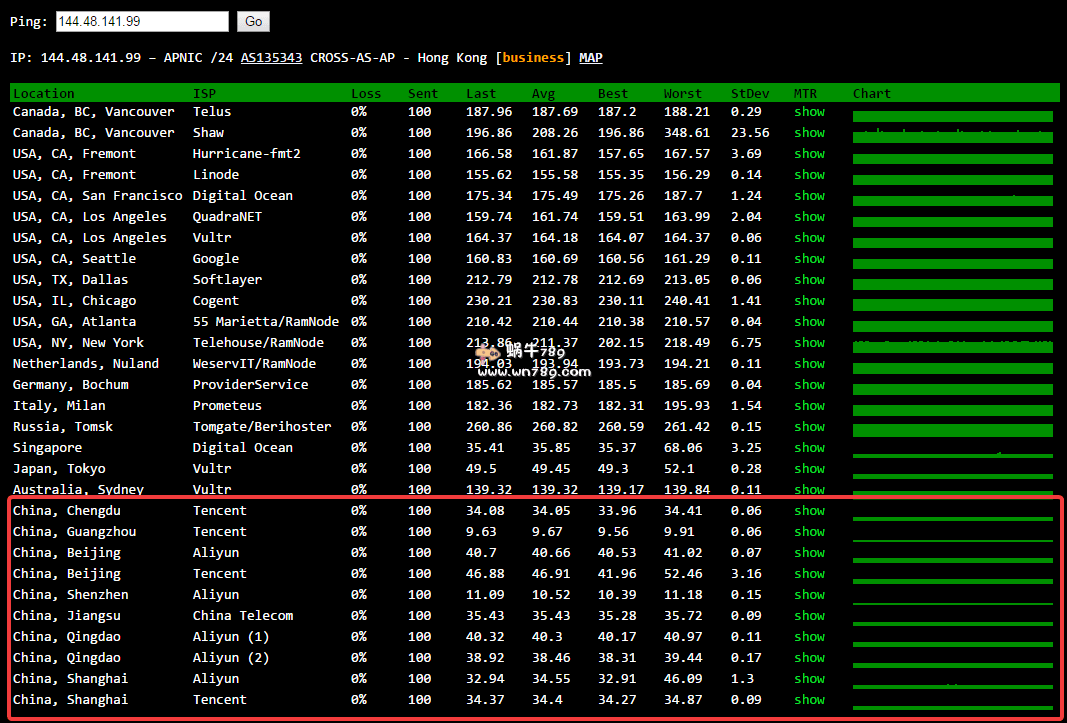Show MTR for Hurricane-fmt2 Fremont row
1067x723 pixels.
pos(809,154)
